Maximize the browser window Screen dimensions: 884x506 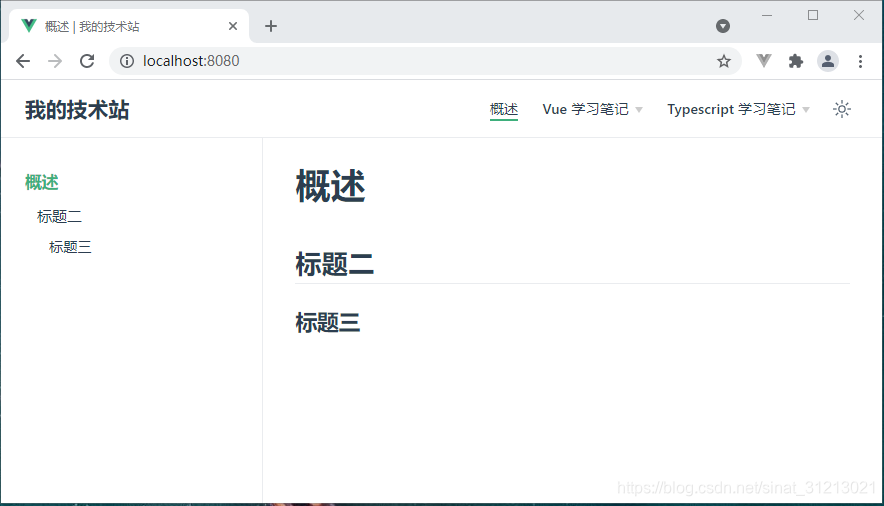click(x=813, y=15)
